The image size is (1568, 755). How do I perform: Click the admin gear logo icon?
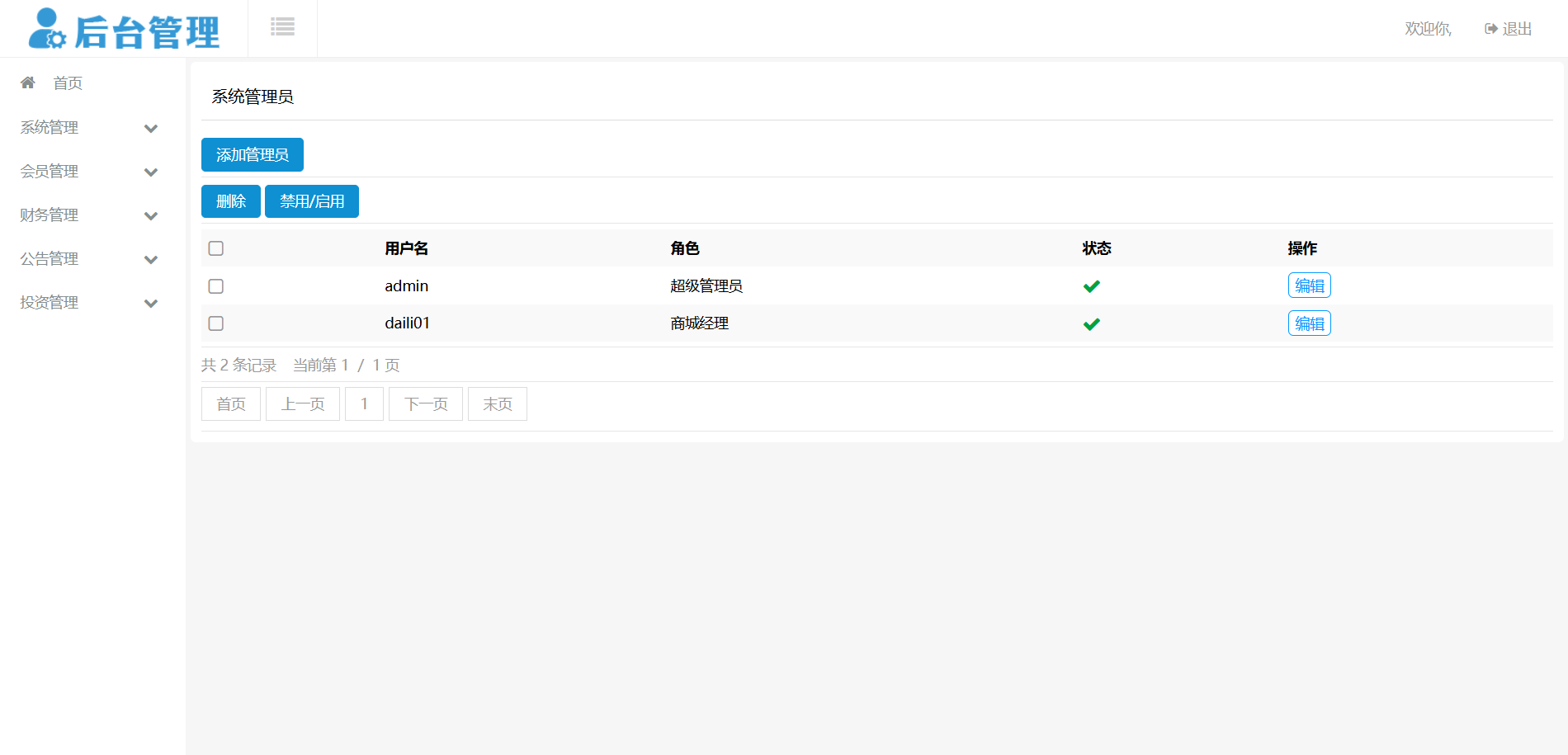[x=47, y=29]
